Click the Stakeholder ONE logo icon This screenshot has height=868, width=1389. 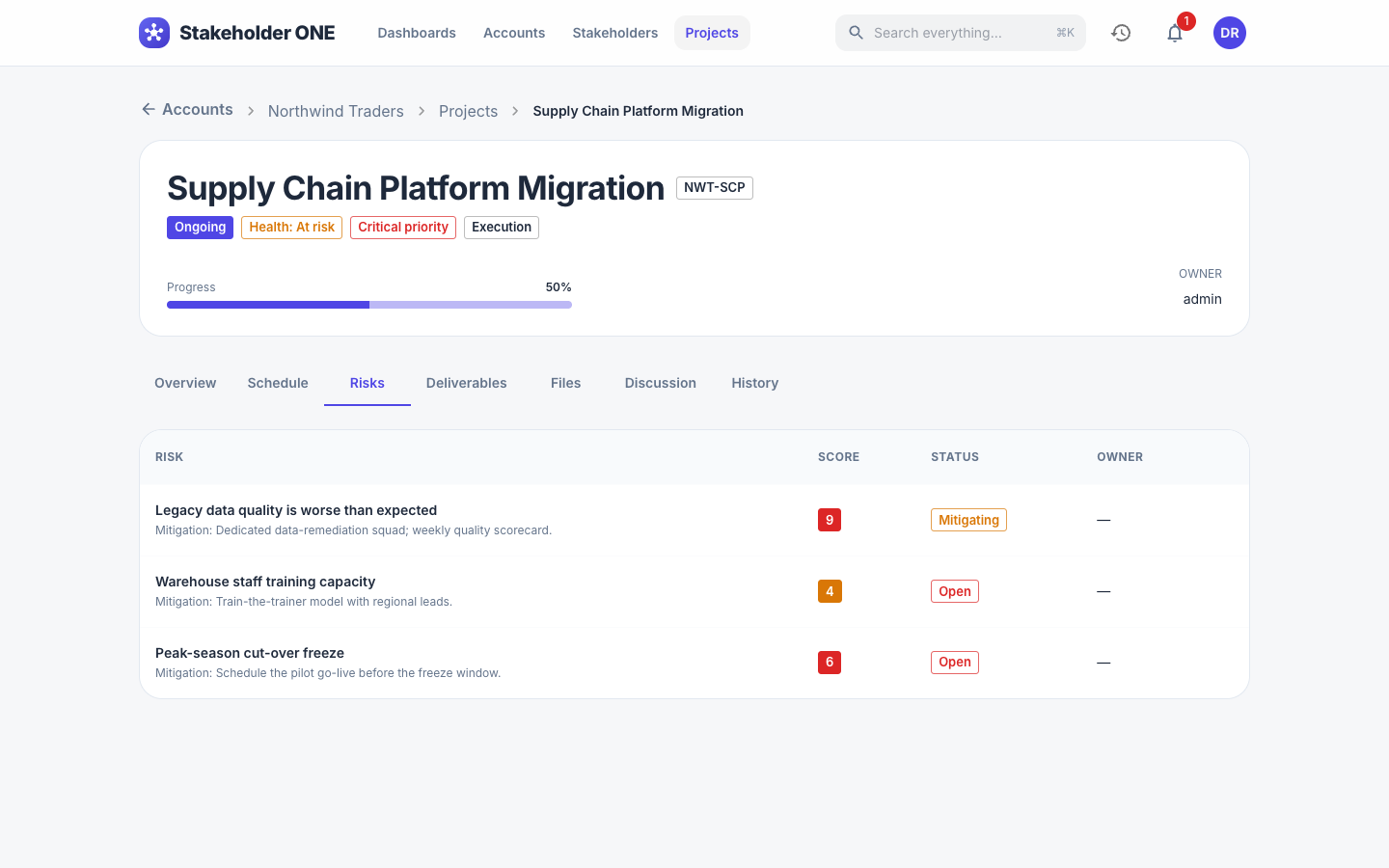point(154,33)
